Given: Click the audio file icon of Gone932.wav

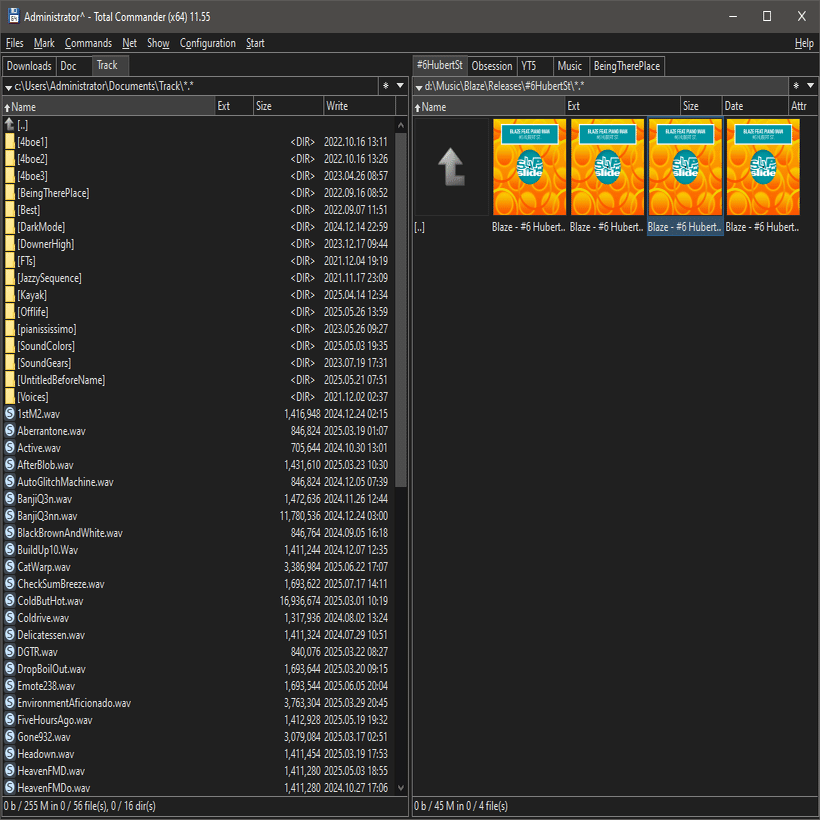Looking at the screenshot, I should (9, 736).
